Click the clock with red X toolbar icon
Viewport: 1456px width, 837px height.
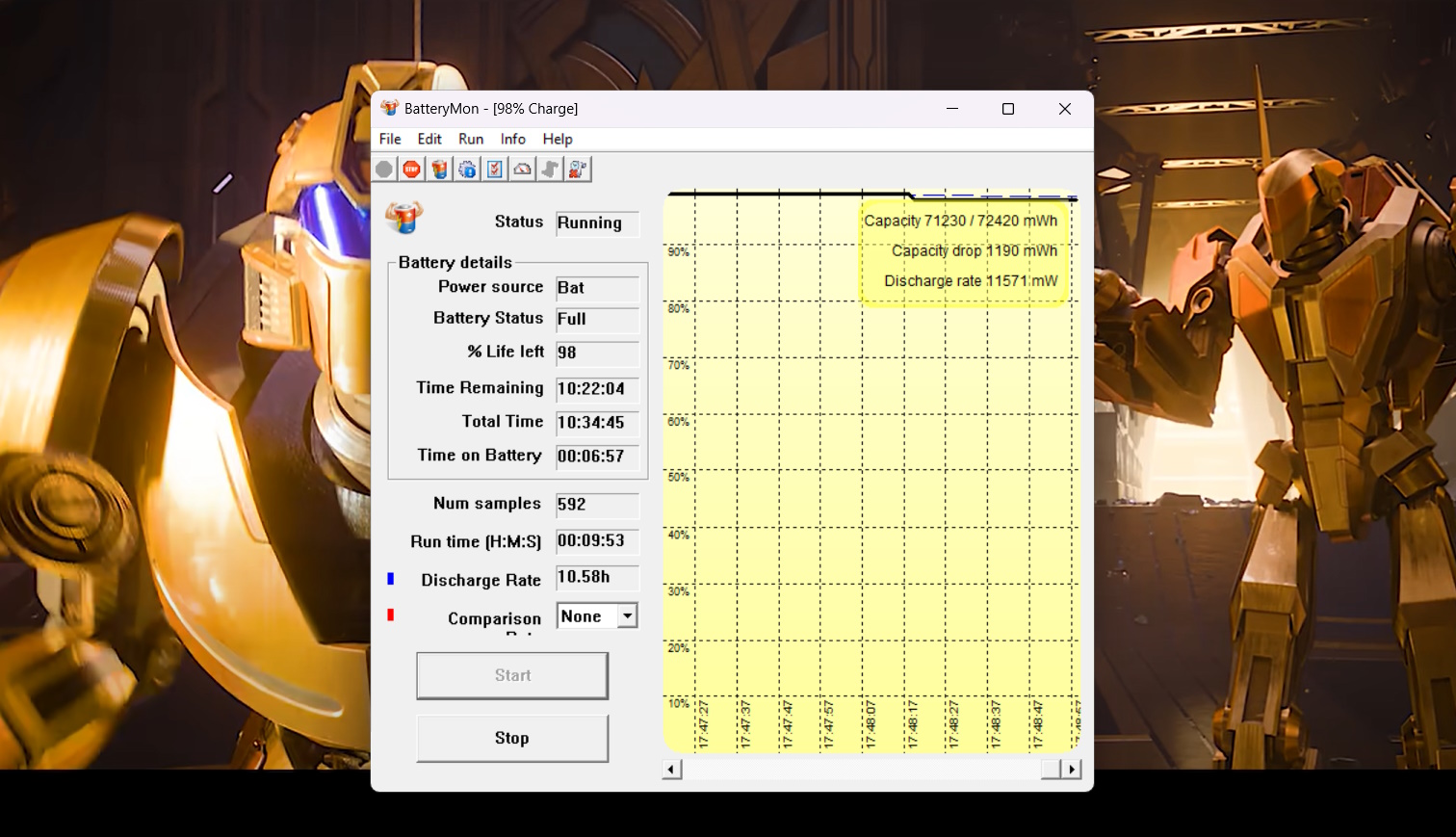pos(578,170)
